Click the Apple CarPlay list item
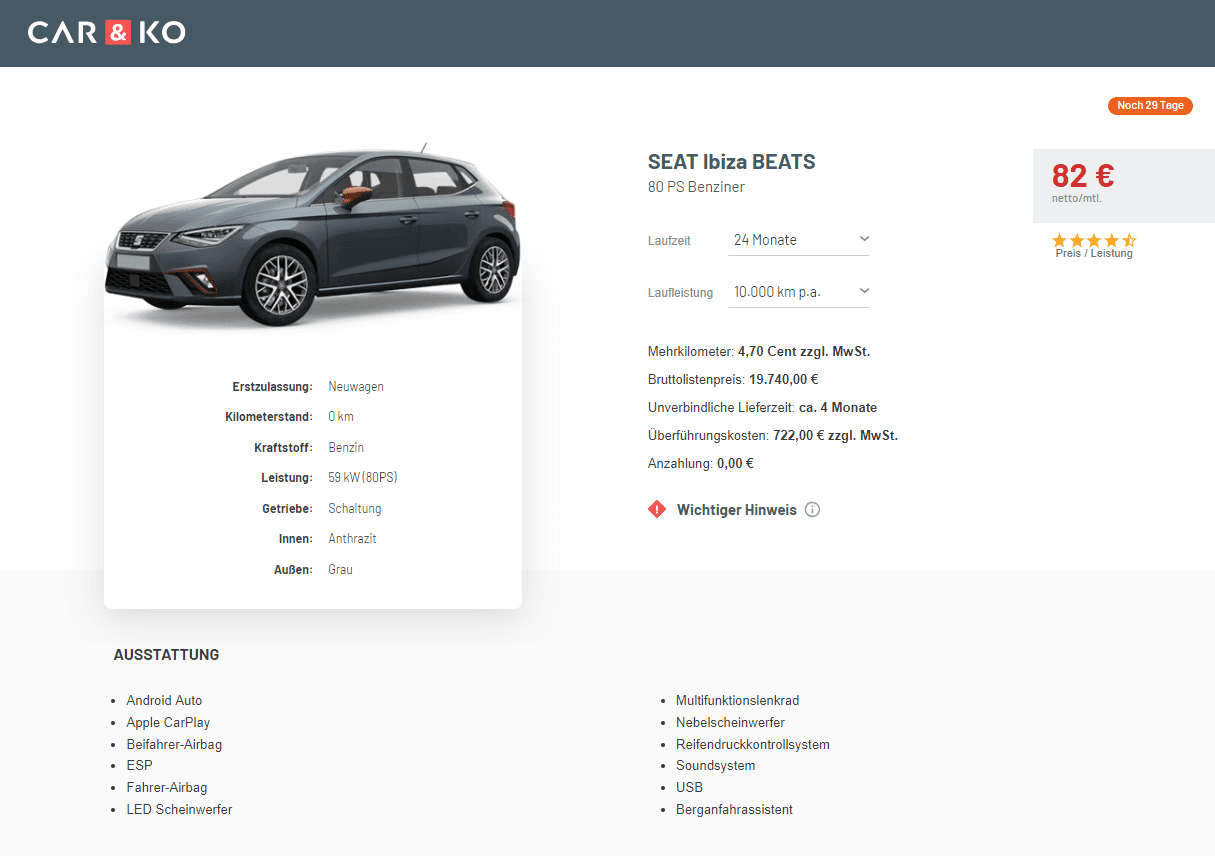 (168, 723)
